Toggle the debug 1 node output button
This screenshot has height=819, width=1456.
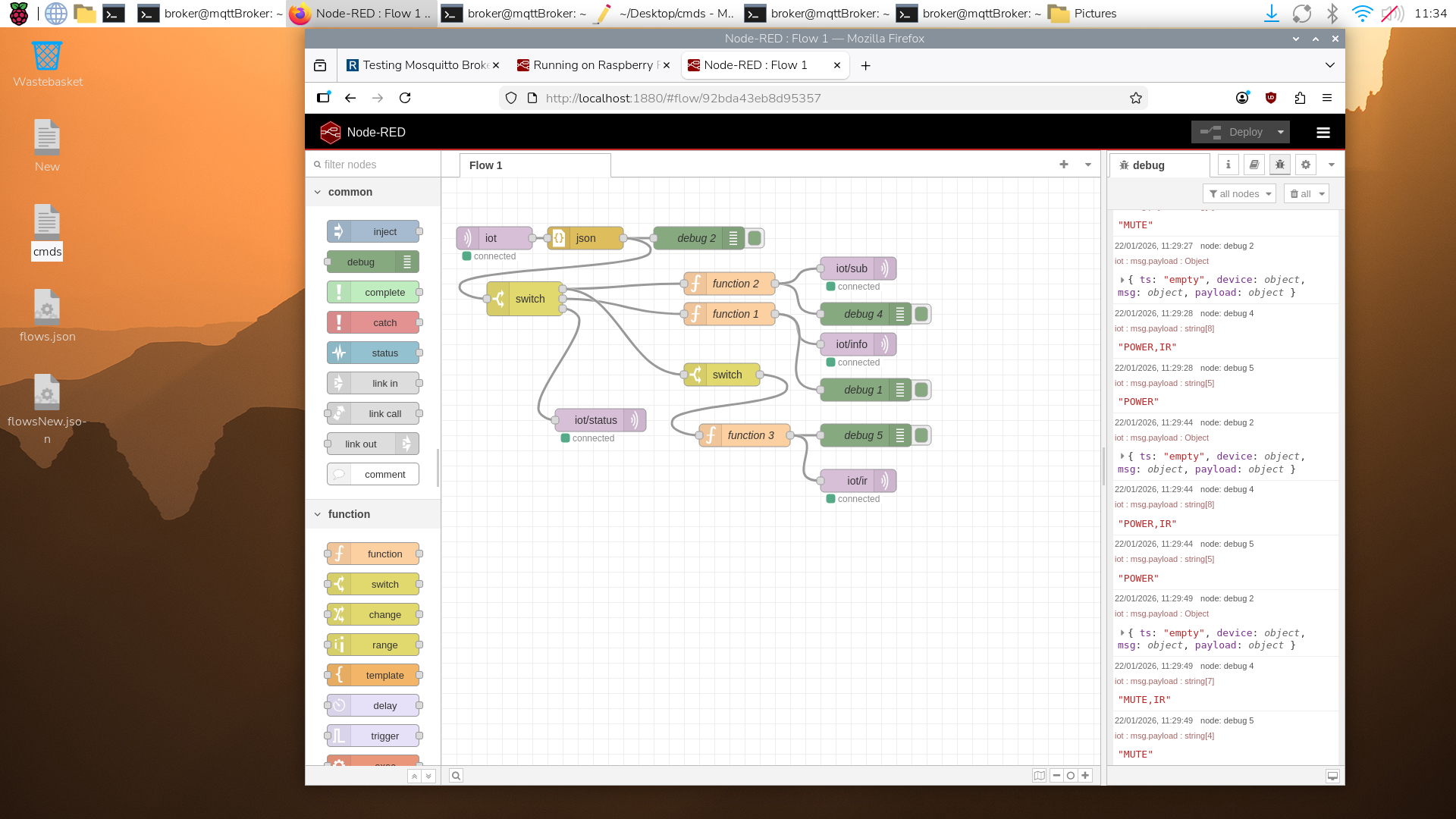pyautogui.click(x=921, y=390)
